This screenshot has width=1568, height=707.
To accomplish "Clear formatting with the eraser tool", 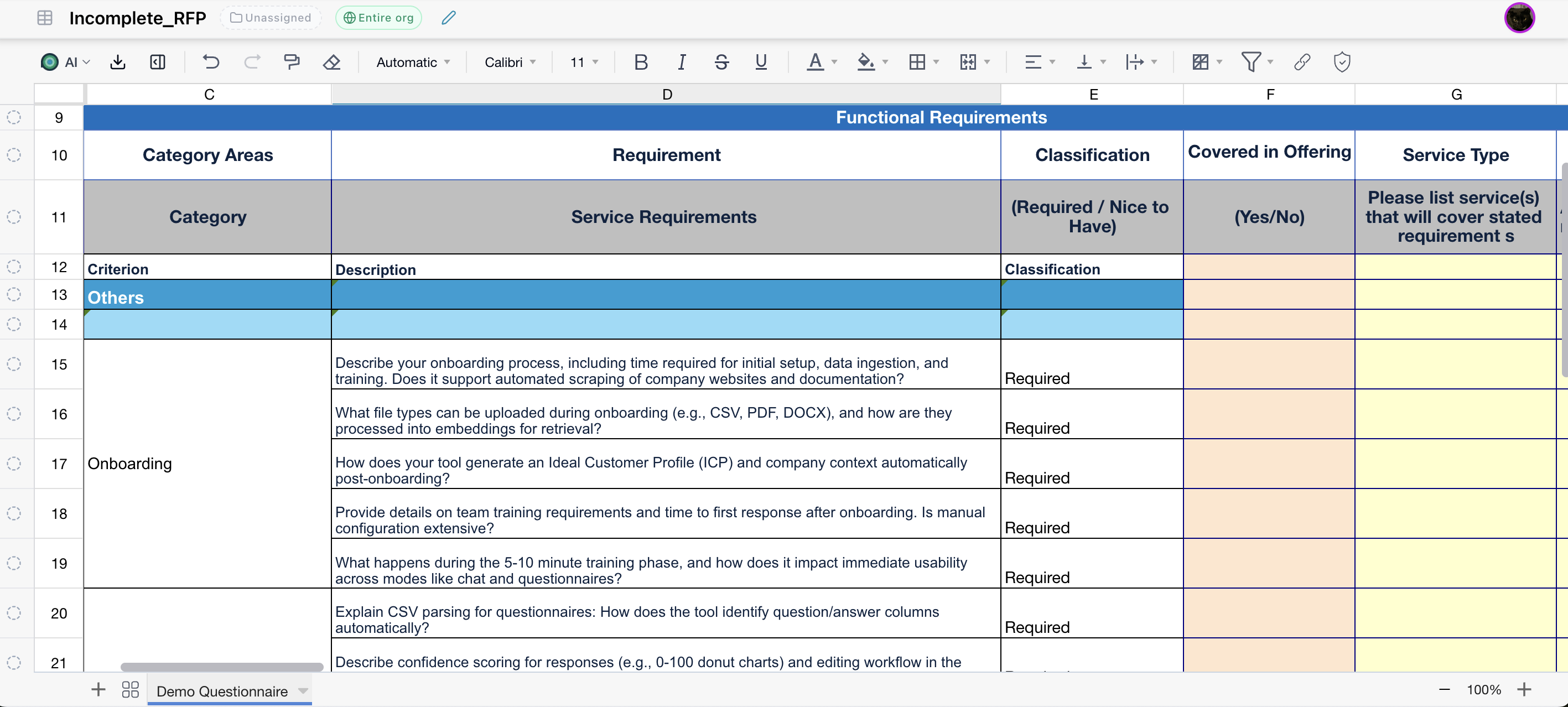I will (x=332, y=61).
